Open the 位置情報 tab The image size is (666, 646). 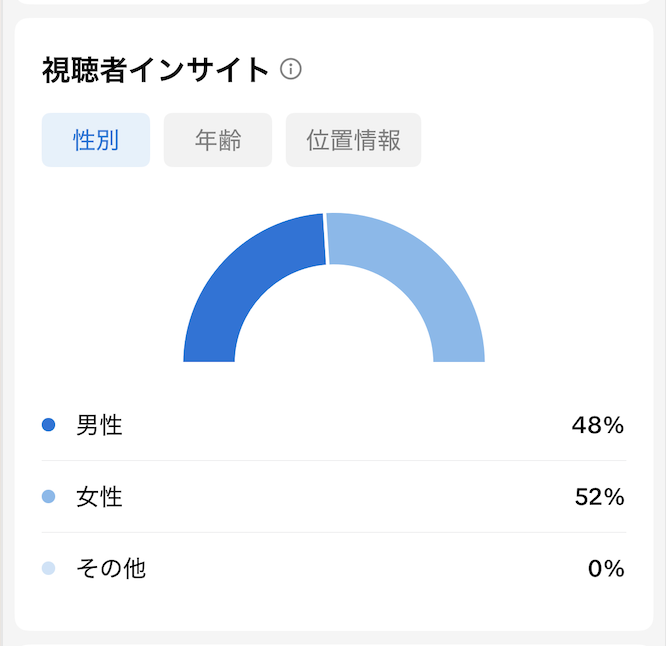tap(353, 140)
